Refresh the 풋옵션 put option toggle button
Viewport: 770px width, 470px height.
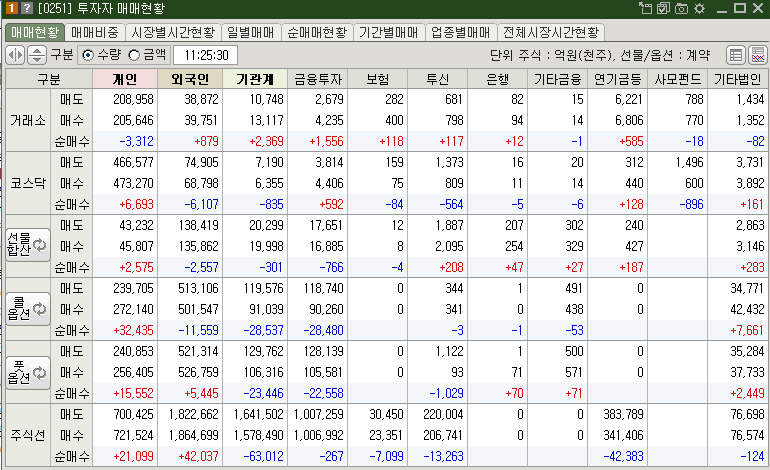point(28,373)
